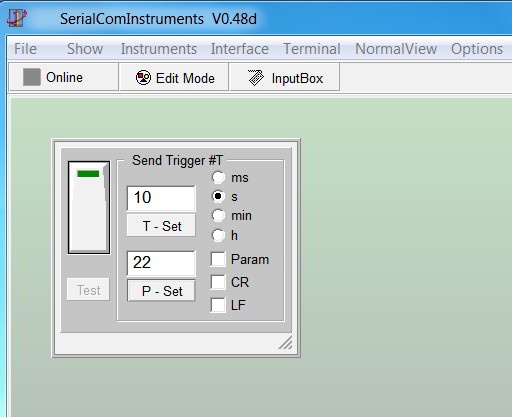Click the gray Online status indicator square

click(32, 77)
